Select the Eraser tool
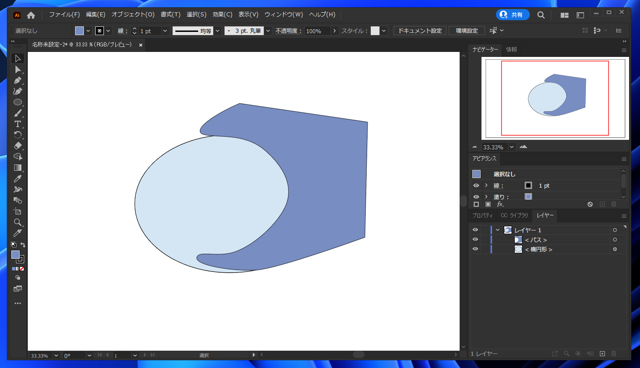 pyautogui.click(x=18, y=146)
